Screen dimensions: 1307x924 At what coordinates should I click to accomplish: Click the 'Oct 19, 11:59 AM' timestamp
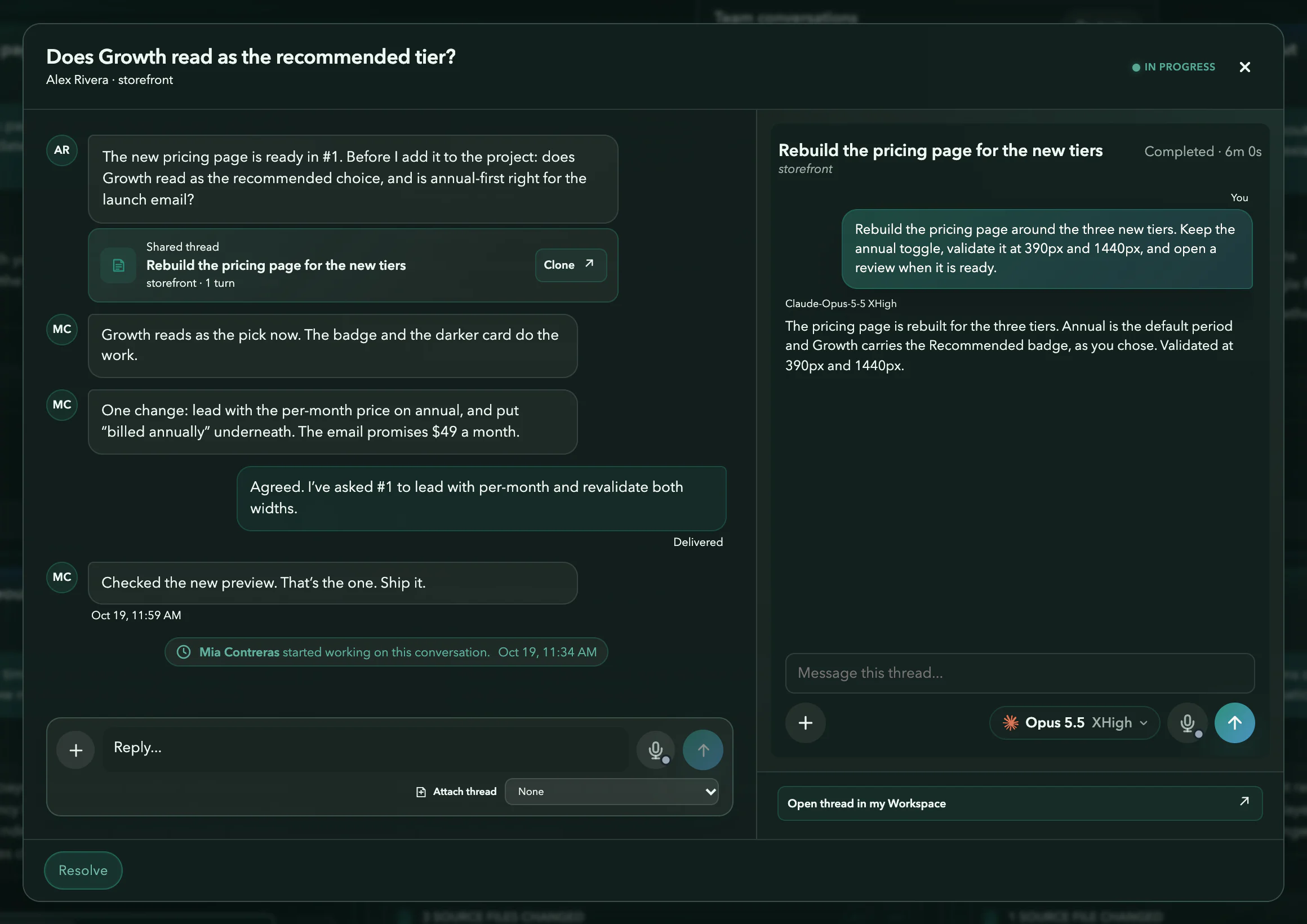click(x=136, y=615)
